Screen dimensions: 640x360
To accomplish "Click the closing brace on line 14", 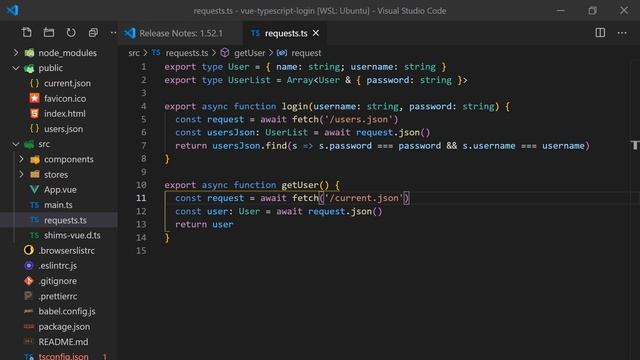I will pyautogui.click(x=167, y=237).
